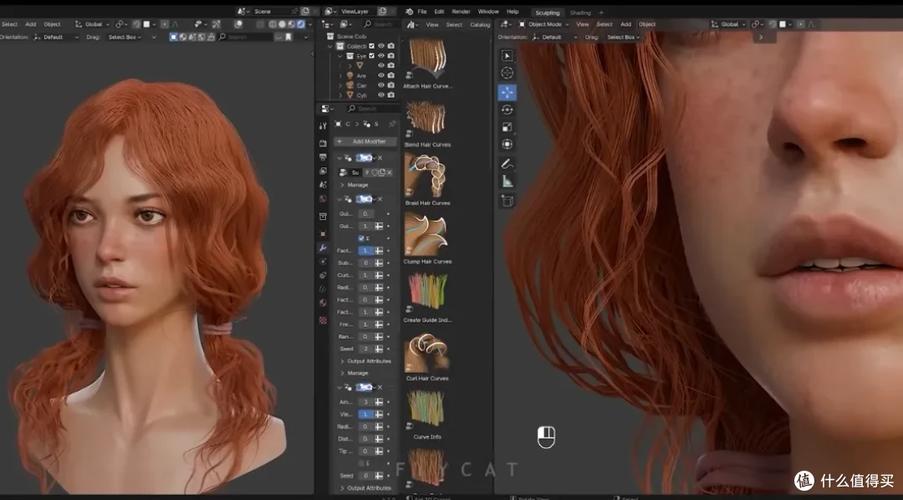Select the Rotate tool
Screen dimensions: 903x500
[507, 109]
